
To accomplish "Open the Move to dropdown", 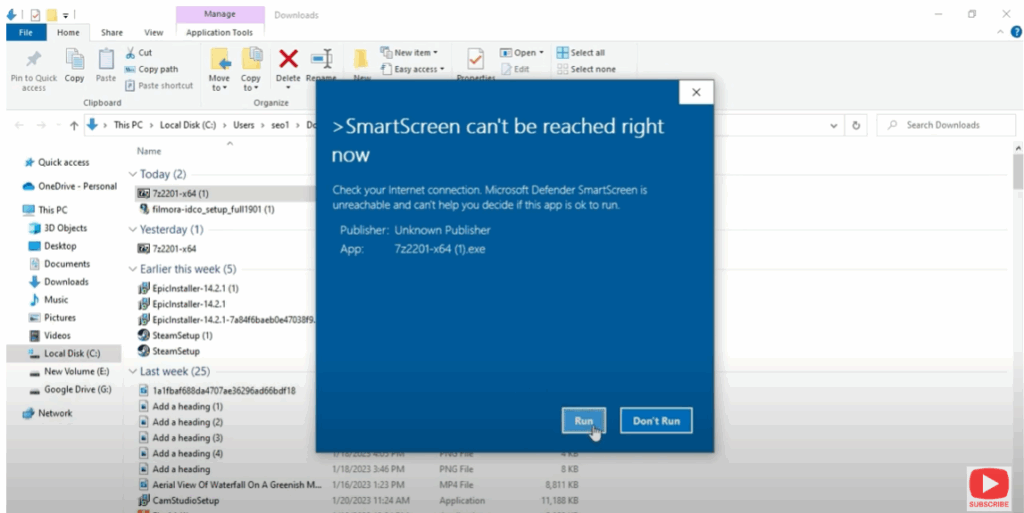I will 219,70.
